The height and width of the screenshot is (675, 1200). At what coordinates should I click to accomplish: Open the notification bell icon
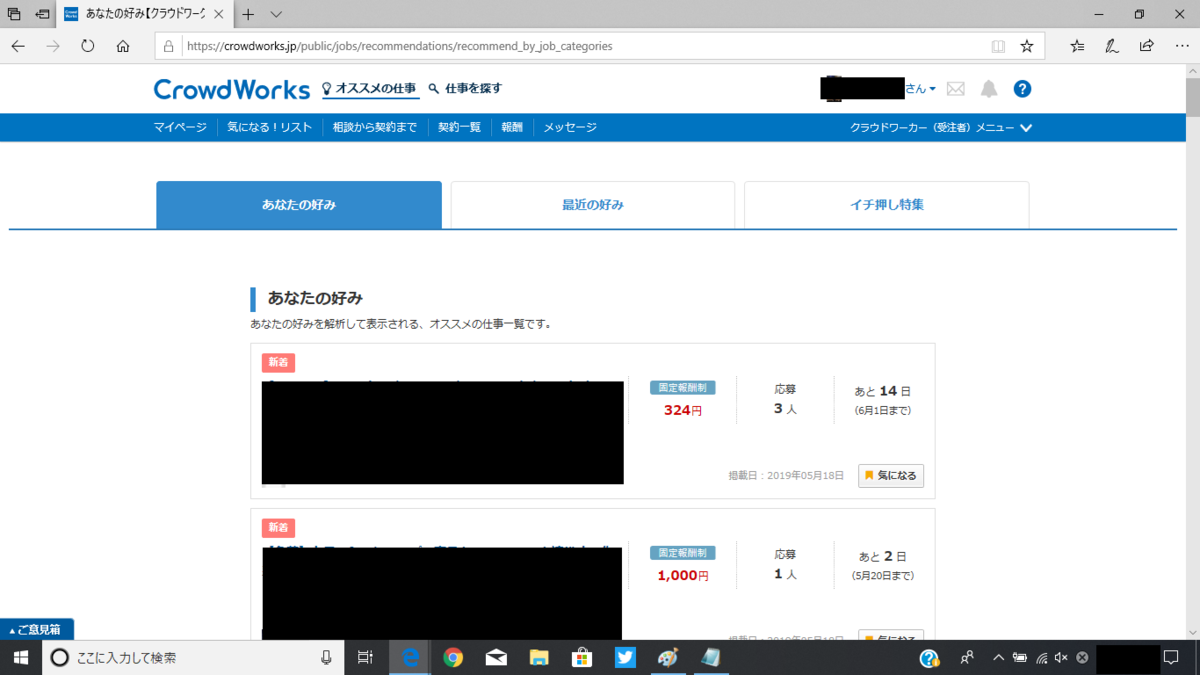pyautogui.click(x=989, y=89)
